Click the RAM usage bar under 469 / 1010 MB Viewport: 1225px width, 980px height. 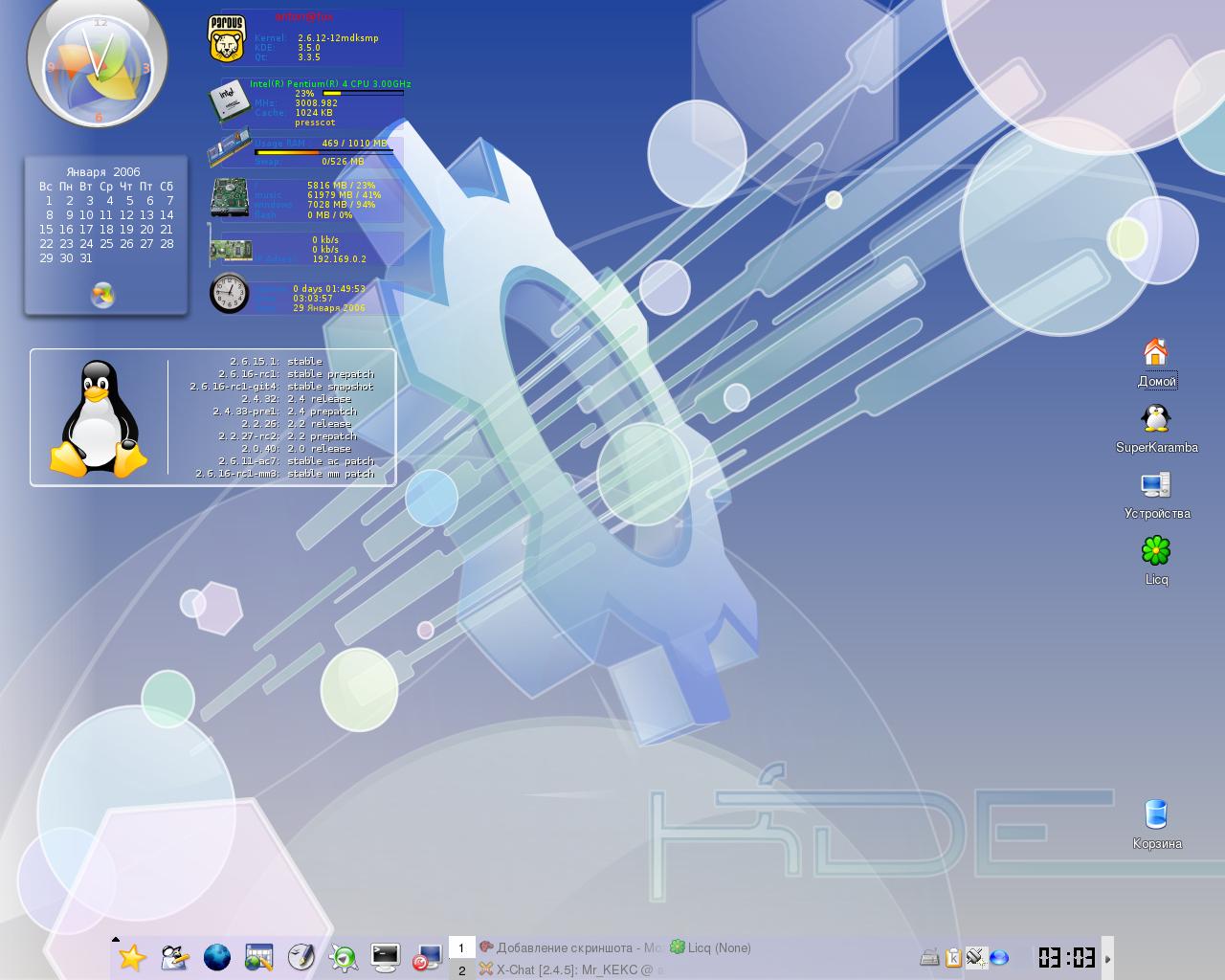pos(323,152)
